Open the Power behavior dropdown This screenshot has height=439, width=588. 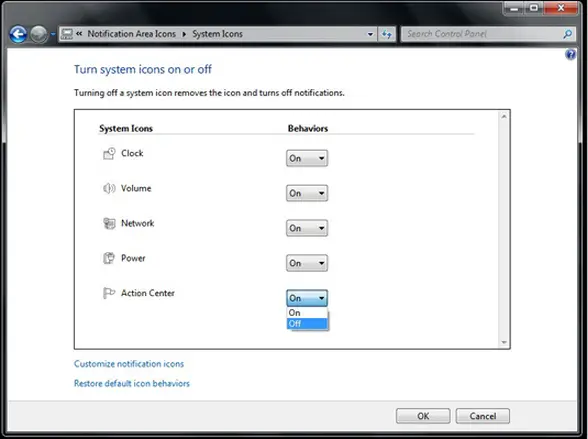tap(307, 263)
